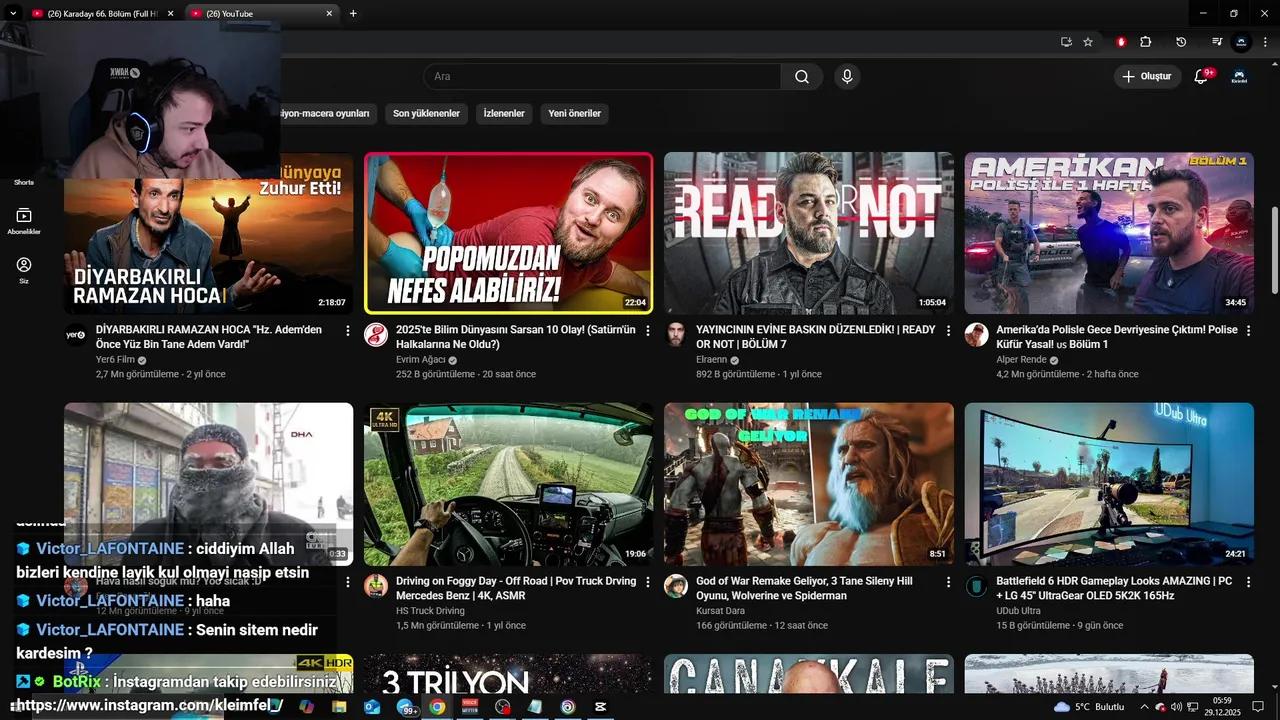Open the God of War Remake Geliyor thumbnail
This screenshot has height=720, width=1280.
click(x=809, y=484)
